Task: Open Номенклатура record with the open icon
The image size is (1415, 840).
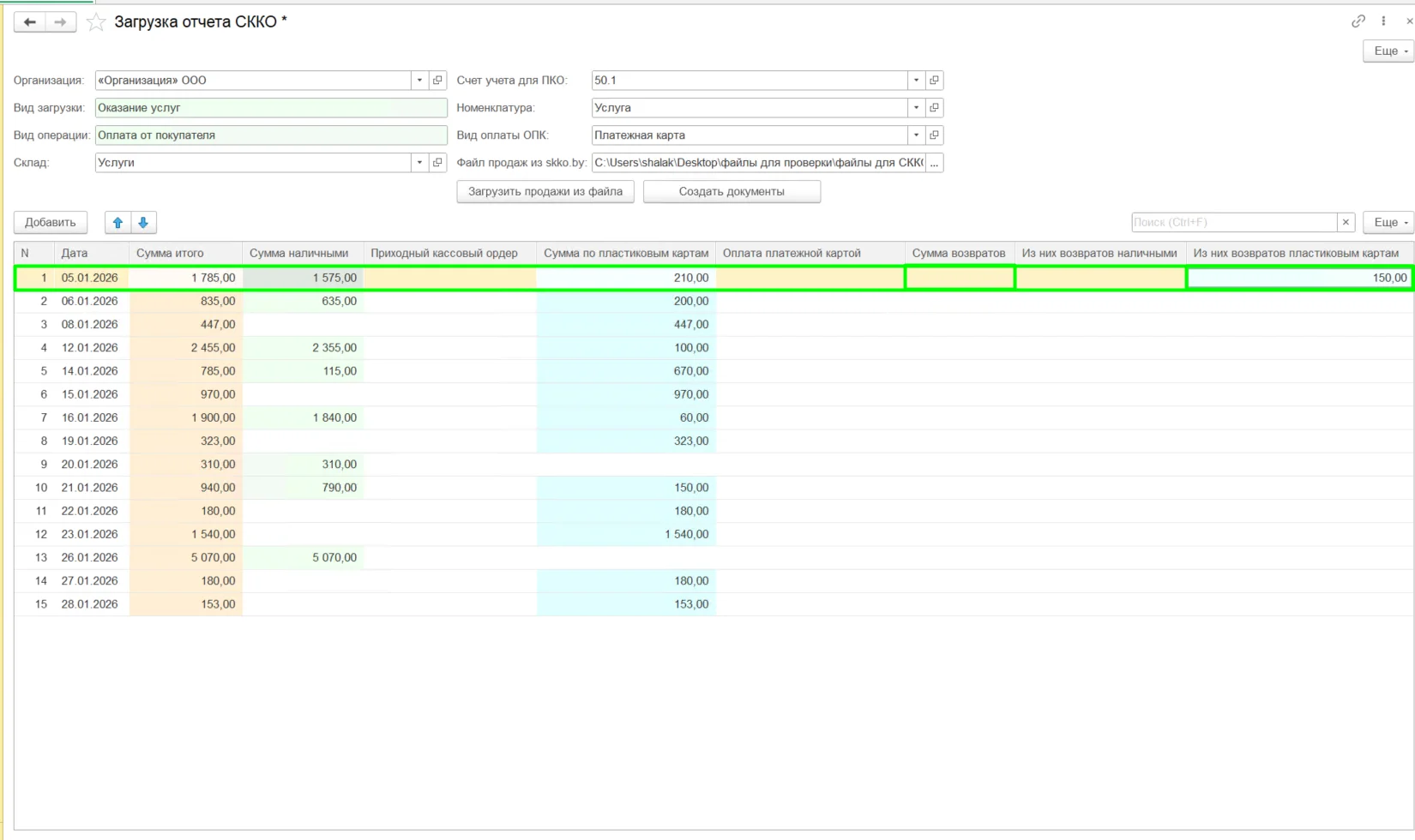Action: click(x=934, y=108)
